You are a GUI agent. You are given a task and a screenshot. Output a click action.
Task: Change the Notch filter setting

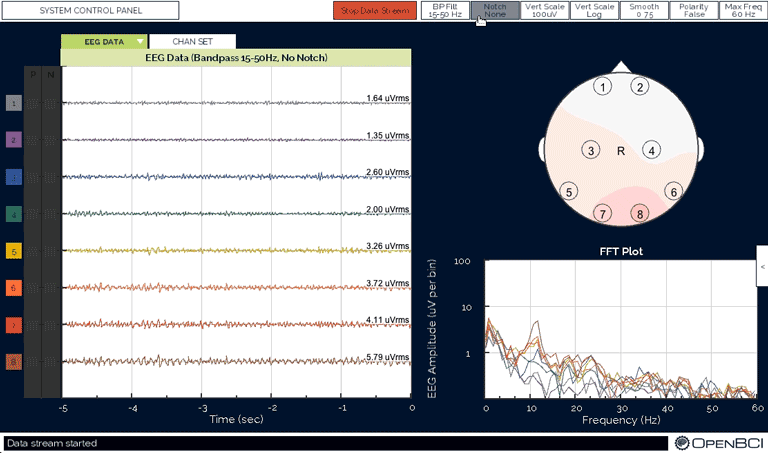495,10
